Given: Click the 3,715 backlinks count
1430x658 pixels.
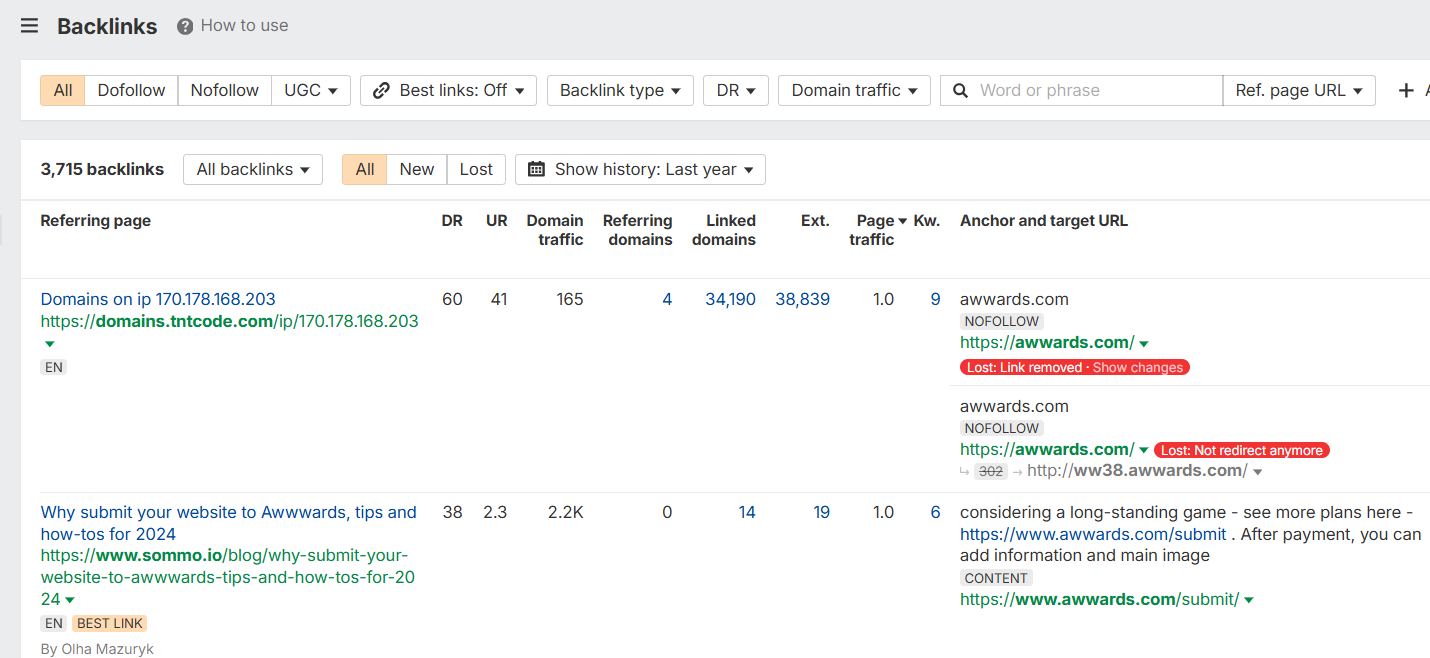Looking at the screenshot, I should (x=102, y=169).
